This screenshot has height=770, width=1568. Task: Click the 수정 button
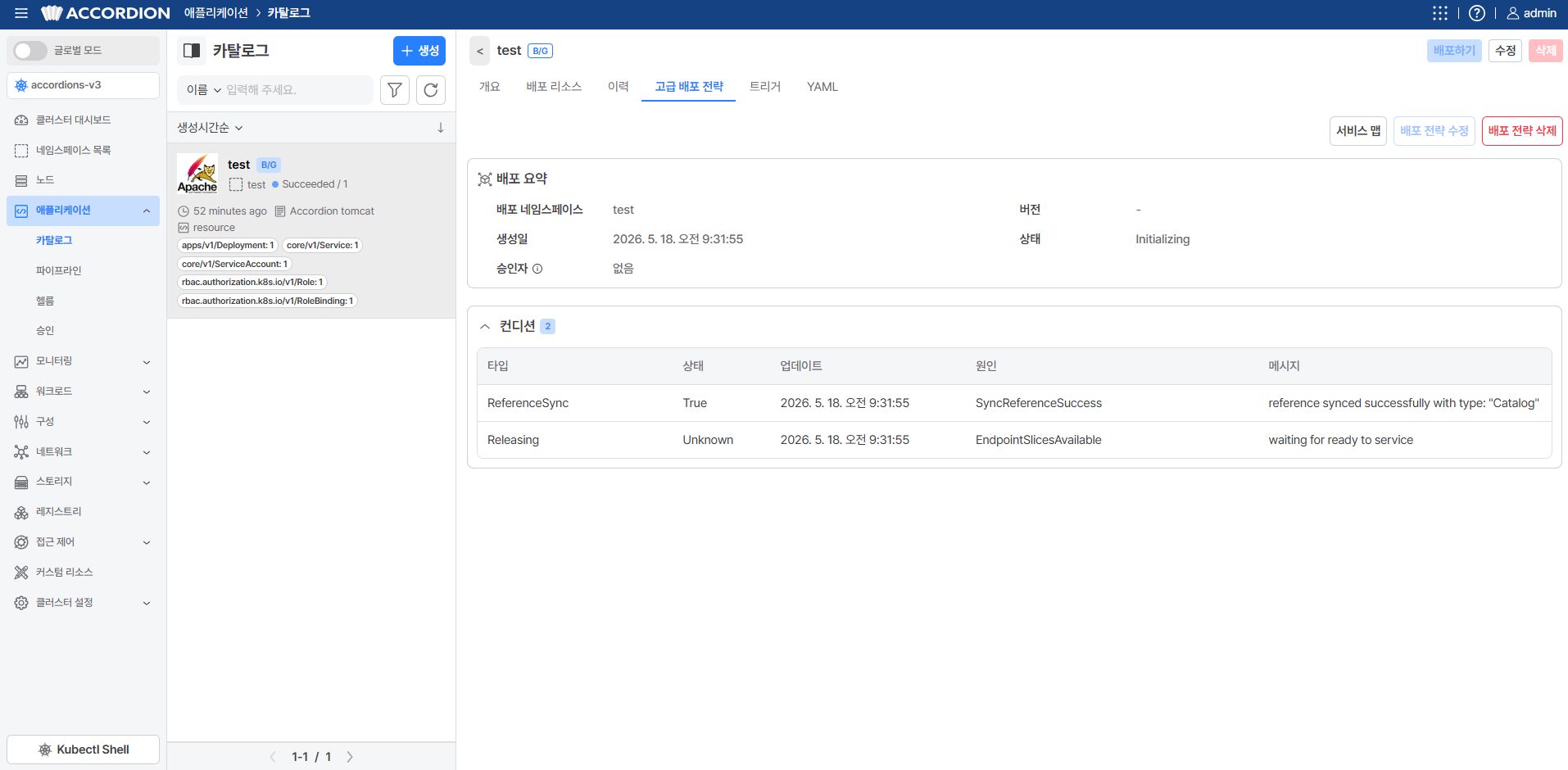click(x=1506, y=51)
